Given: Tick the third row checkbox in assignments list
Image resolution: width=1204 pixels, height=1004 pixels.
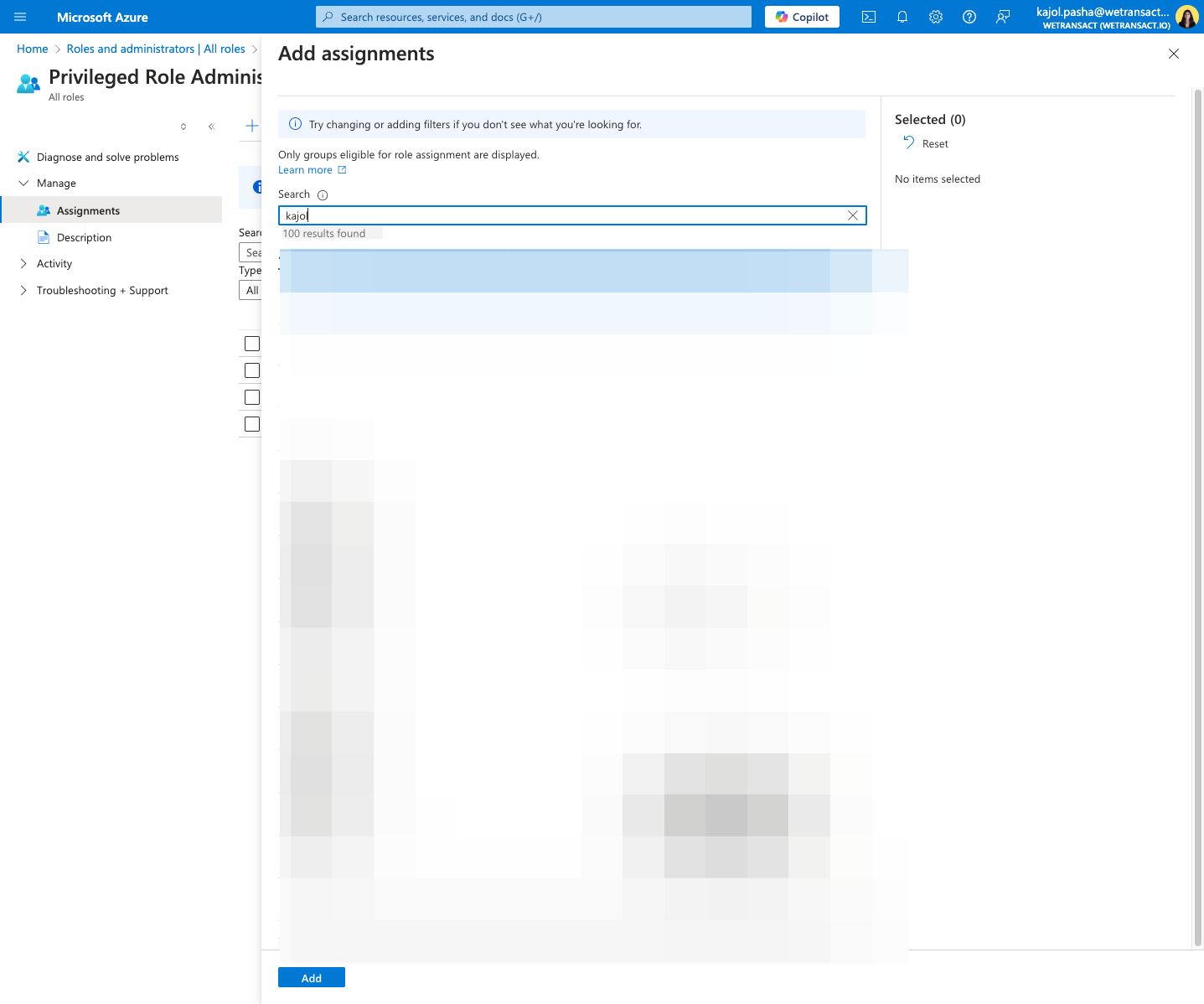Looking at the screenshot, I should tap(252, 397).
